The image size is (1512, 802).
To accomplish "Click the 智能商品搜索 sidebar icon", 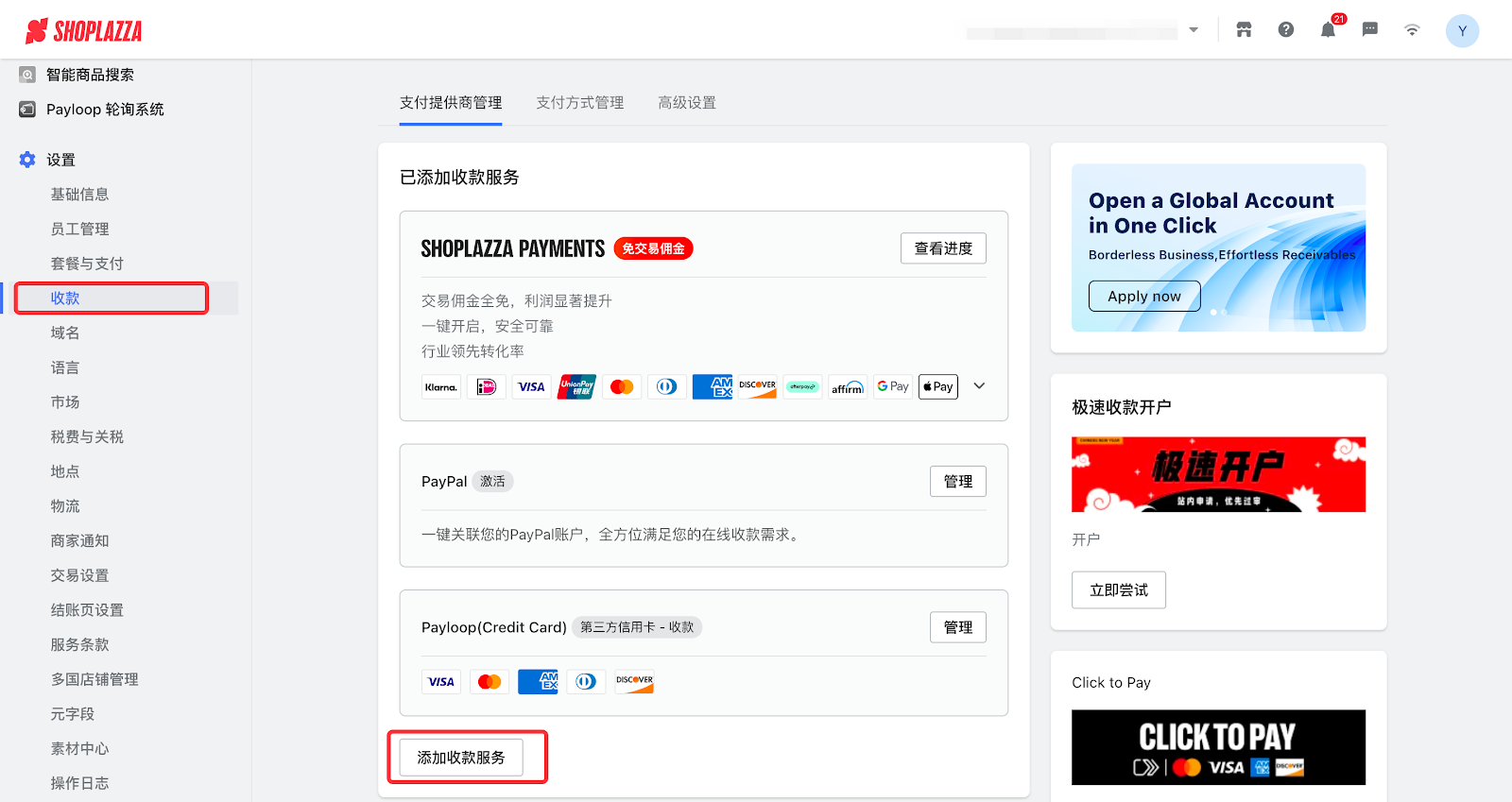I will tap(27, 75).
